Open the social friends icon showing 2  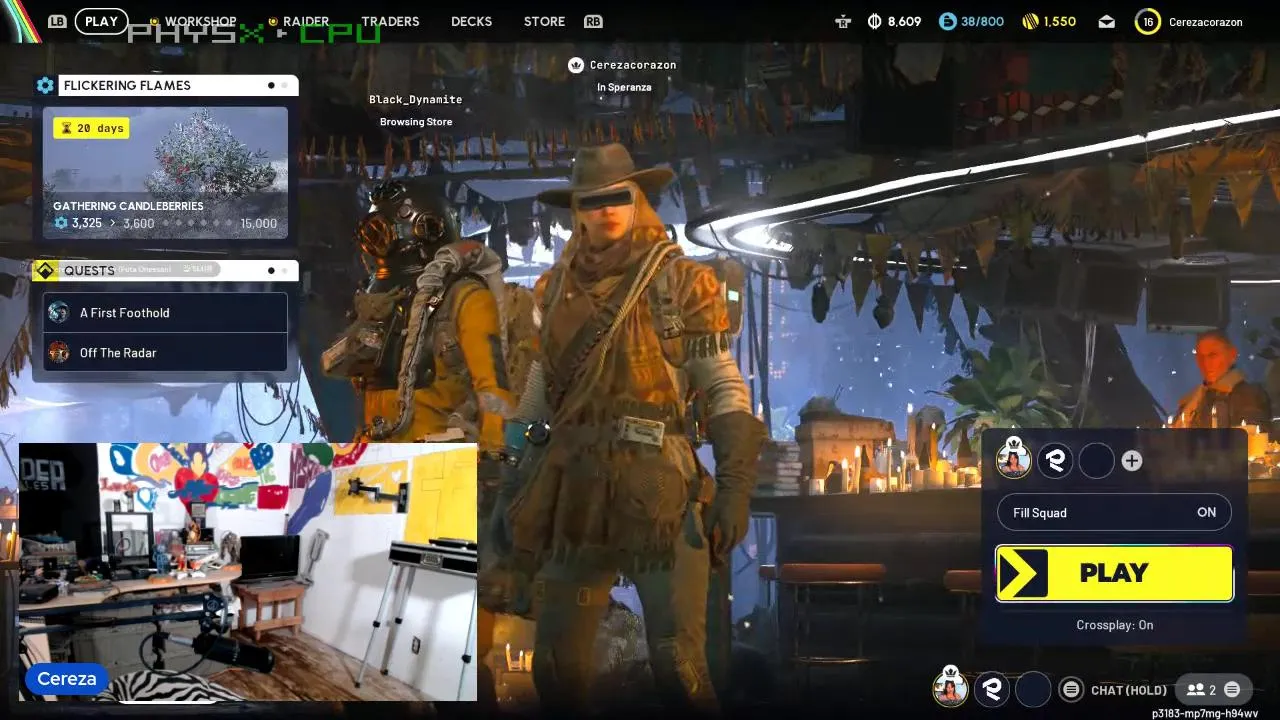click(x=1201, y=689)
